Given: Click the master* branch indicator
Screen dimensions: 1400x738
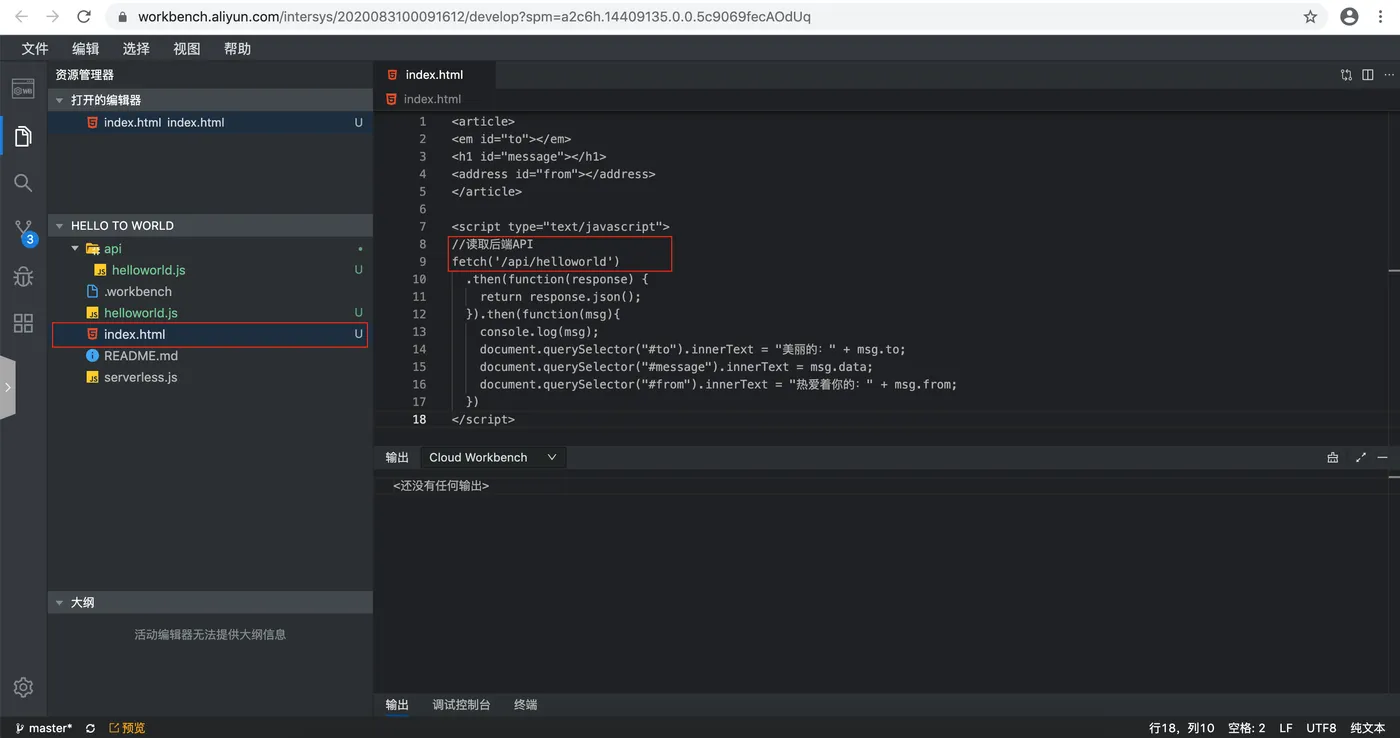Looking at the screenshot, I should click(x=43, y=728).
